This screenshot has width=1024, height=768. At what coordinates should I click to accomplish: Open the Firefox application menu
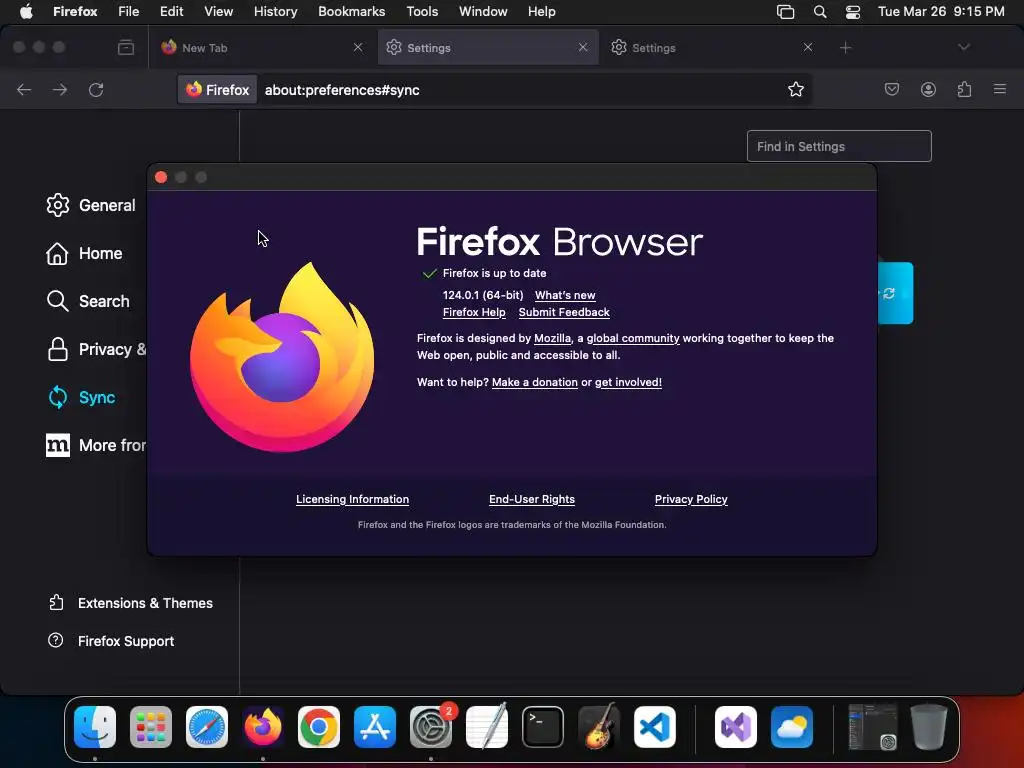pos(75,12)
